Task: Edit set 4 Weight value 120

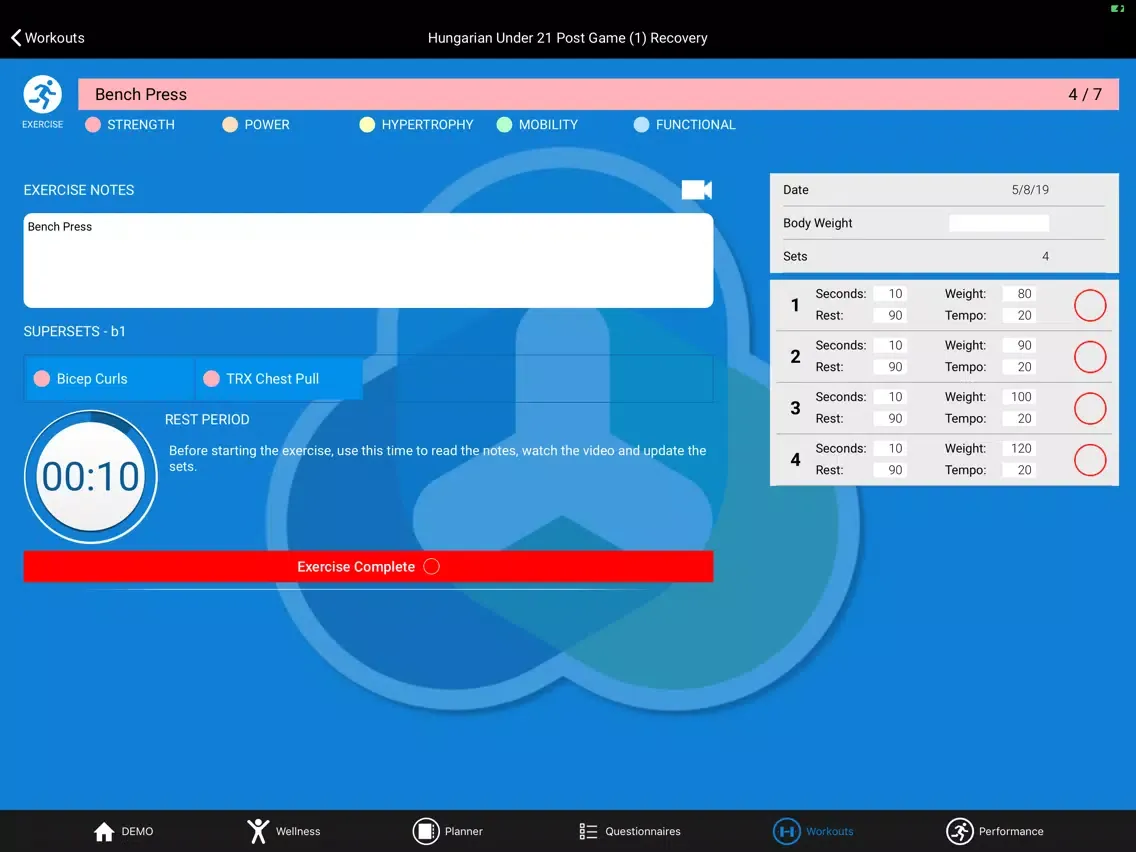Action: (x=1019, y=448)
